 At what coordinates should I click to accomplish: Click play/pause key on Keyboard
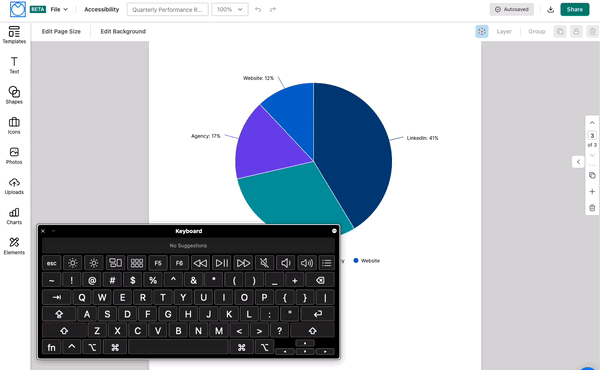click(222, 263)
